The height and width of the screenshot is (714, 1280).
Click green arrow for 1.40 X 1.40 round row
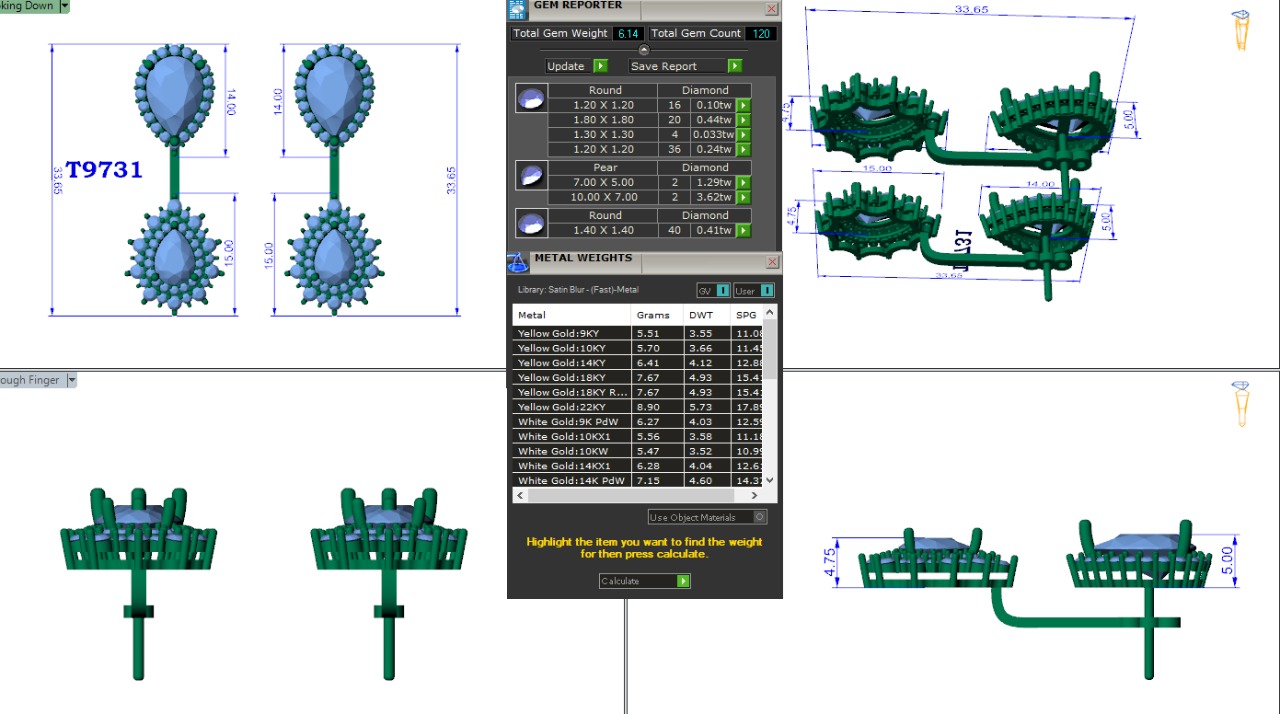tap(743, 231)
